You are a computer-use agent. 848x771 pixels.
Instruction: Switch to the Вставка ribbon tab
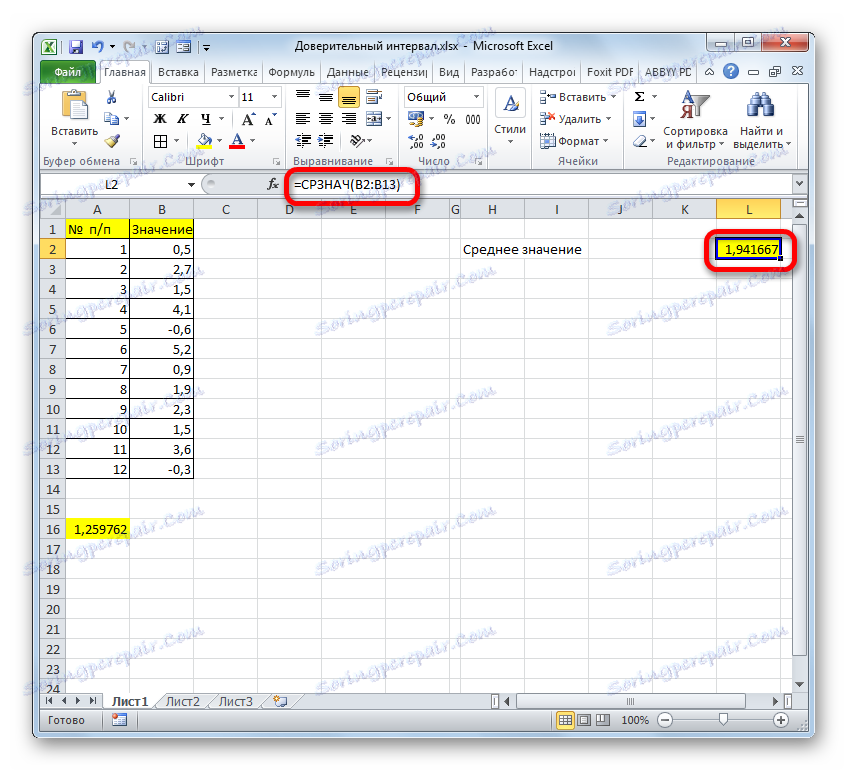coord(178,72)
